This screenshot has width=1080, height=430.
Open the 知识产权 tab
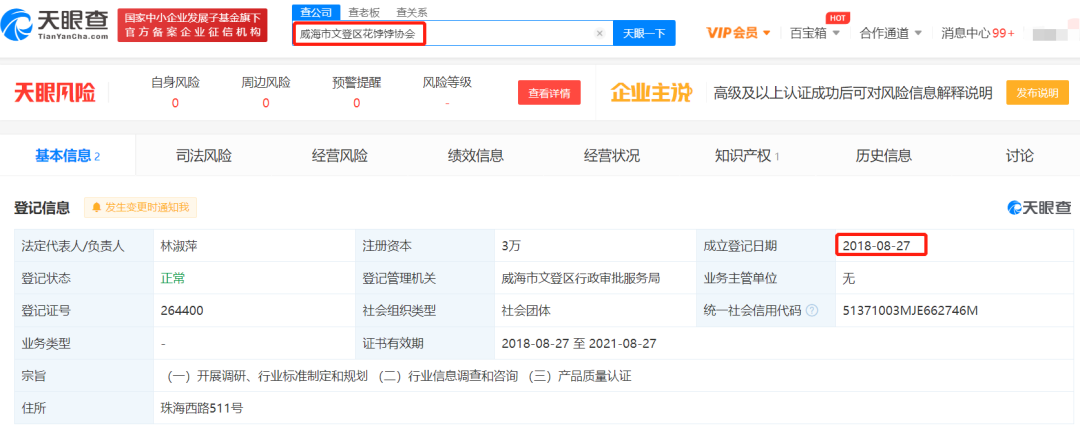point(747,156)
